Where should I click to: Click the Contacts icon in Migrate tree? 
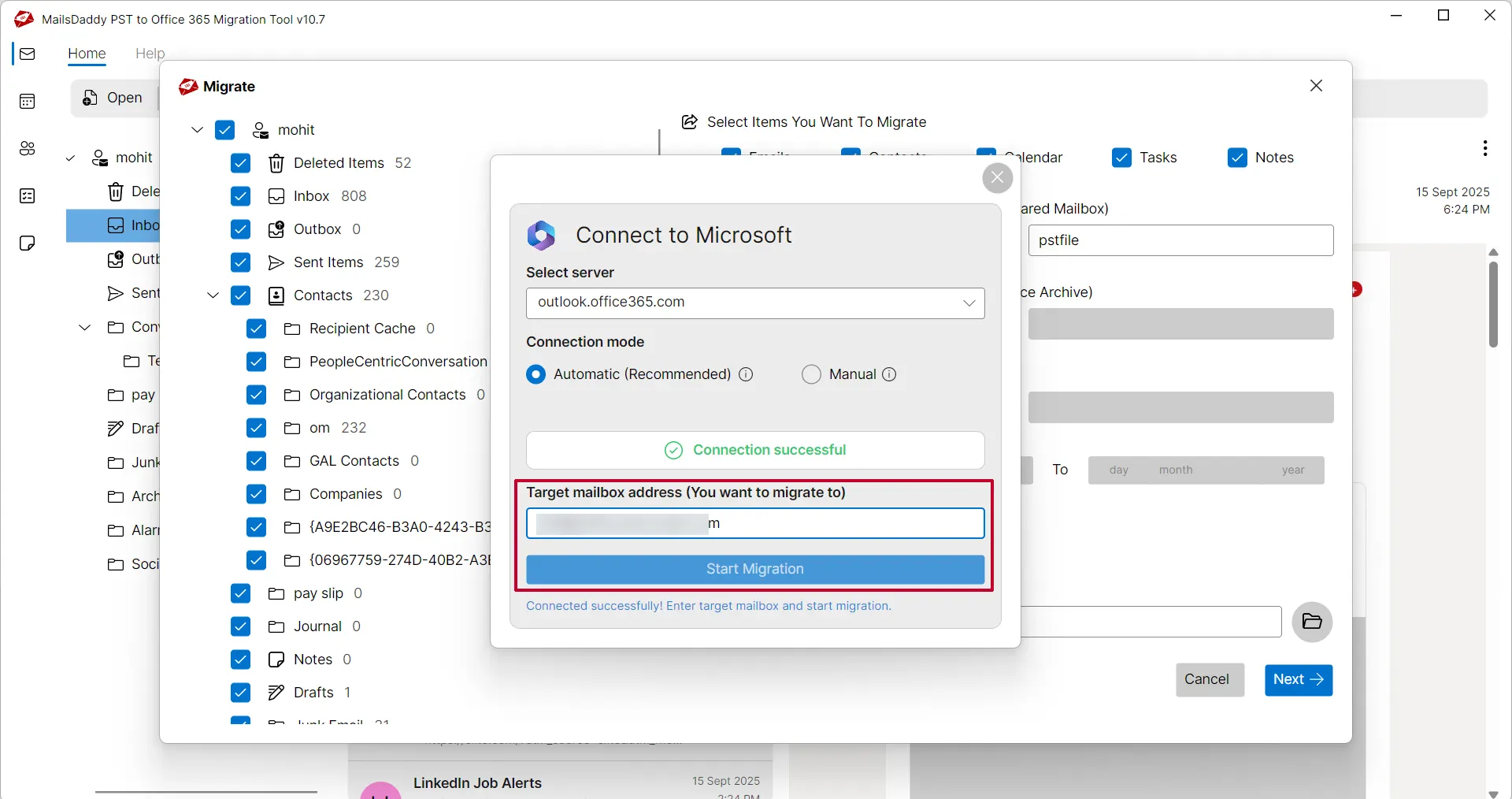pyautogui.click(x=276, y=295)
